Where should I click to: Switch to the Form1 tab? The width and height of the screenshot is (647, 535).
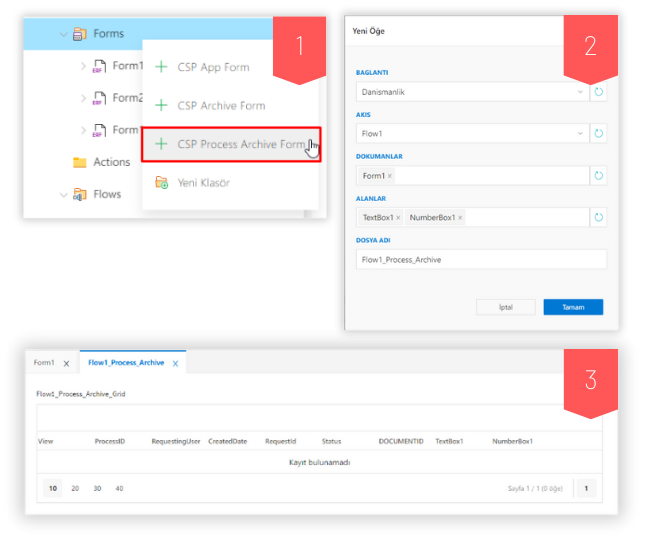(x=44, y=363)
